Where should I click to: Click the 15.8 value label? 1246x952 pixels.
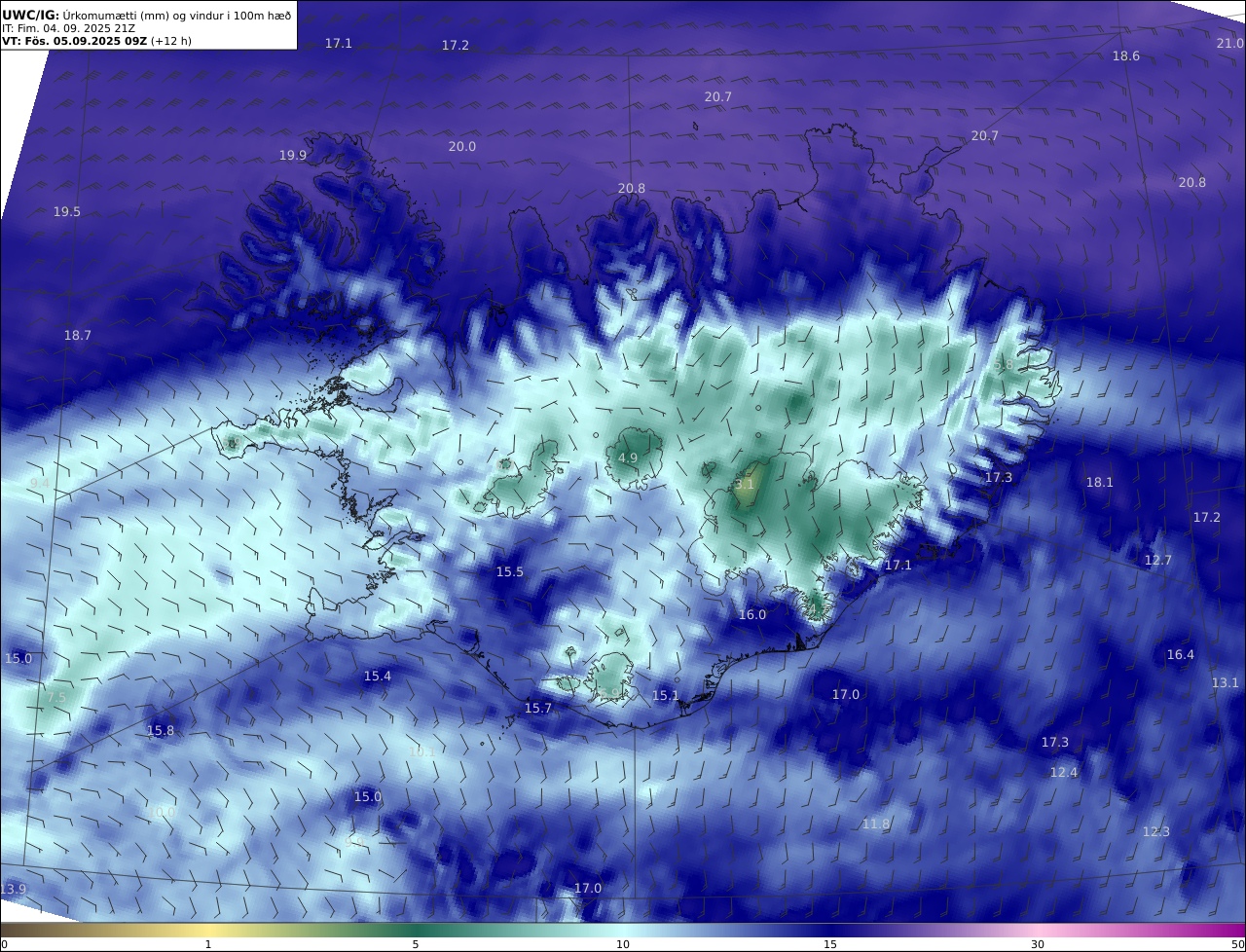pyautogui.click(x=161, y=730)
